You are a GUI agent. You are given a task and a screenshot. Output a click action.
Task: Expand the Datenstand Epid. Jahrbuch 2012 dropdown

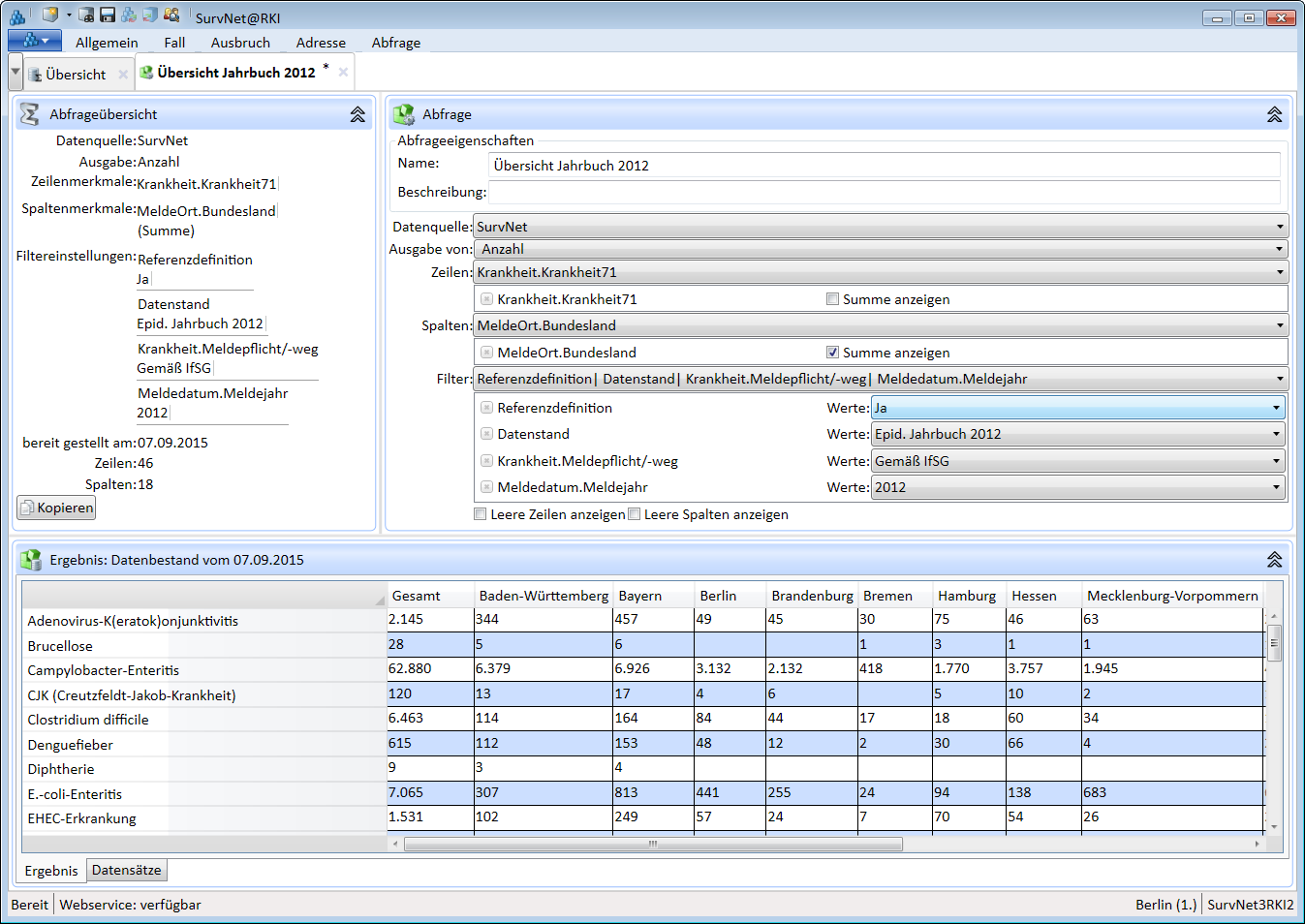point(1276,434)
